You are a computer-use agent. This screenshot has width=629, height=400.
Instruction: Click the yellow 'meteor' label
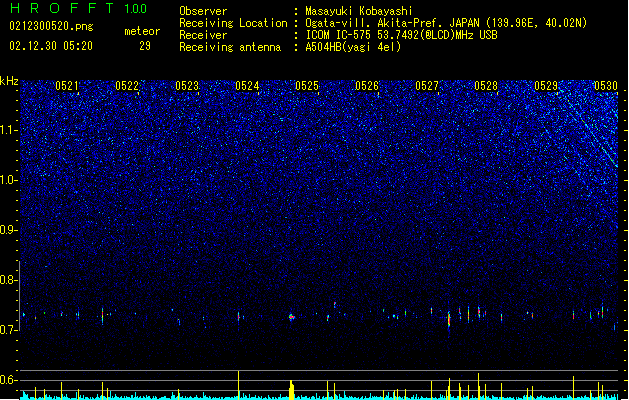[x=142, y=31]
